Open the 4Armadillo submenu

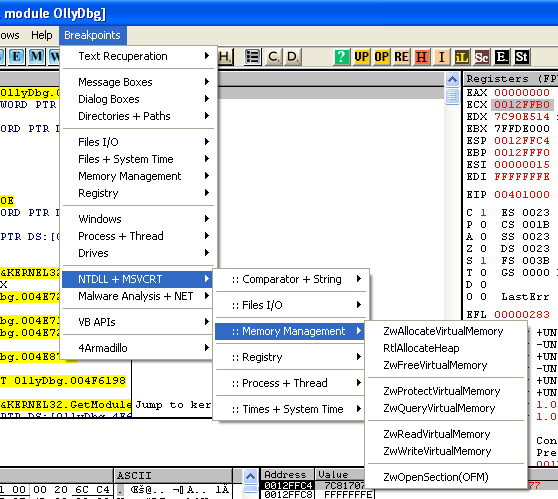138,348
